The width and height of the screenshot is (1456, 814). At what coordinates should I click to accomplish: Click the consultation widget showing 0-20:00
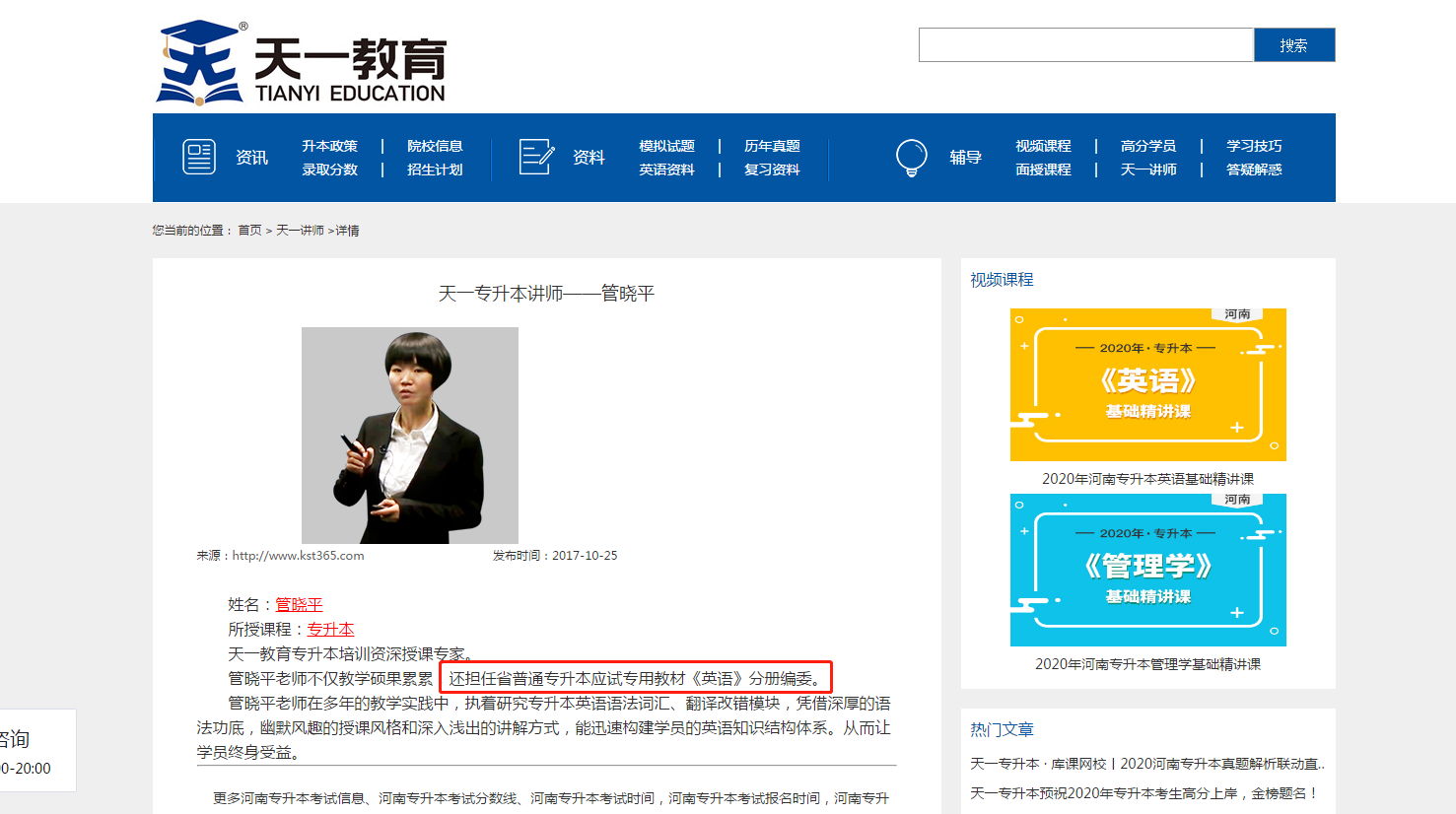(x=37, y=751)
